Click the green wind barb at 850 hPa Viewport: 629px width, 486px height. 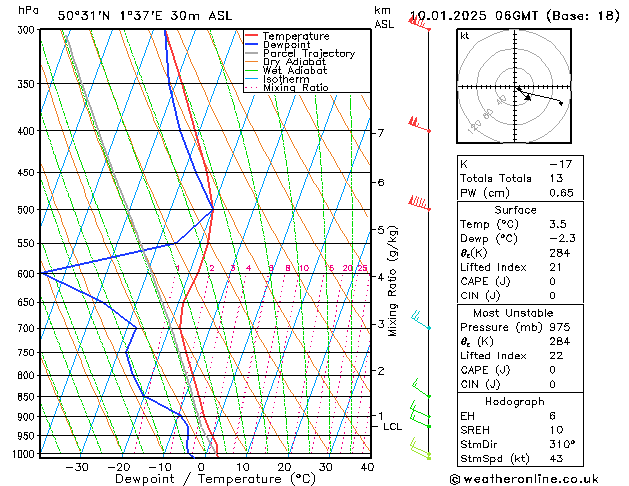pos(422,388)
